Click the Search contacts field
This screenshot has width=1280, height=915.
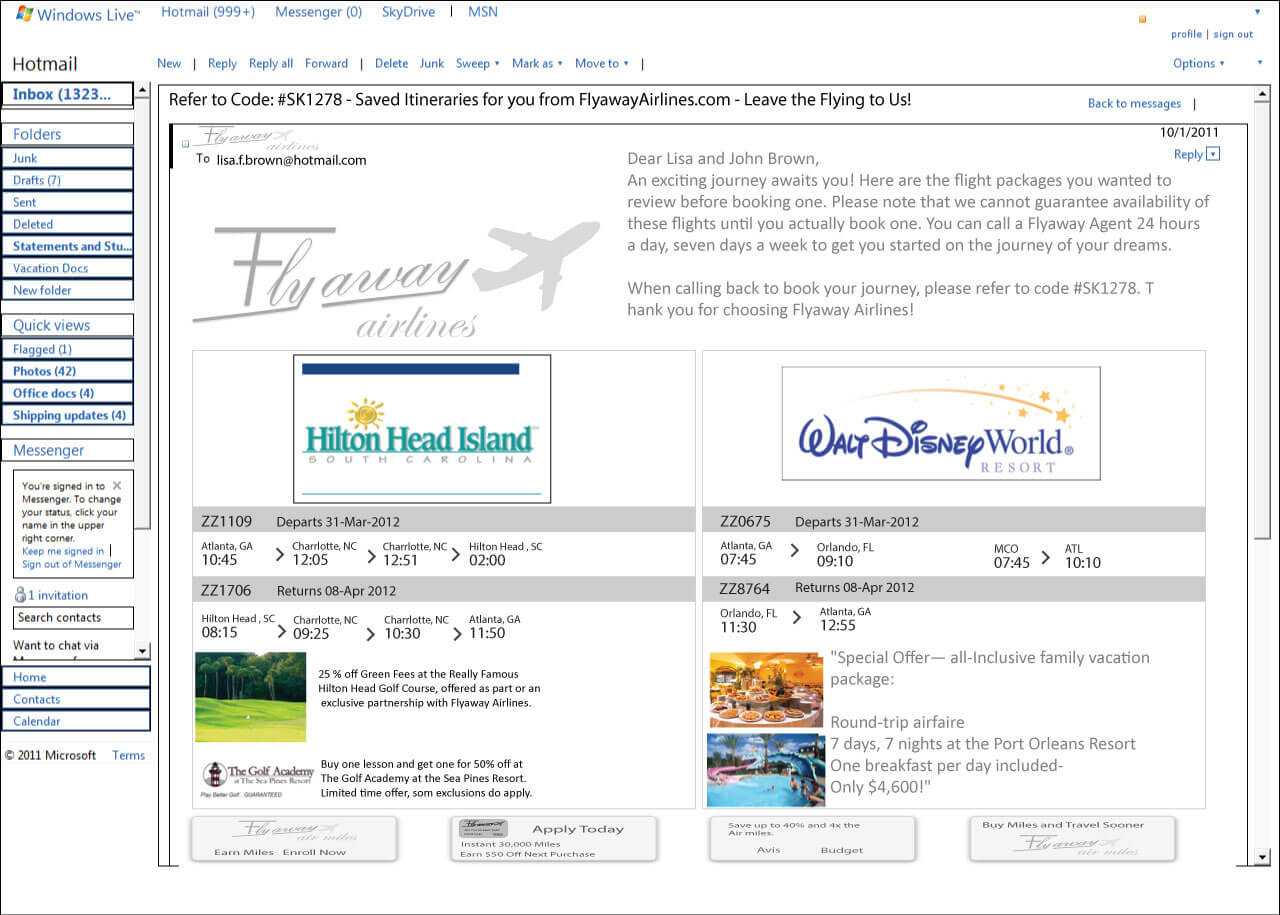click(x=73, y=618)
